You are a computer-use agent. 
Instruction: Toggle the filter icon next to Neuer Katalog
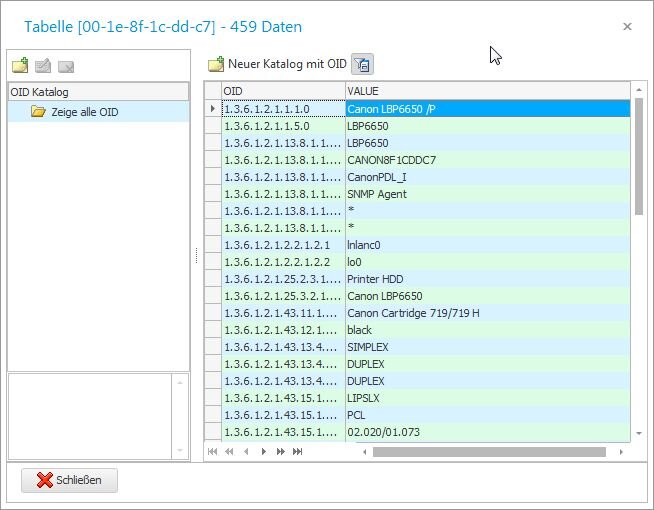pos(362,64)
